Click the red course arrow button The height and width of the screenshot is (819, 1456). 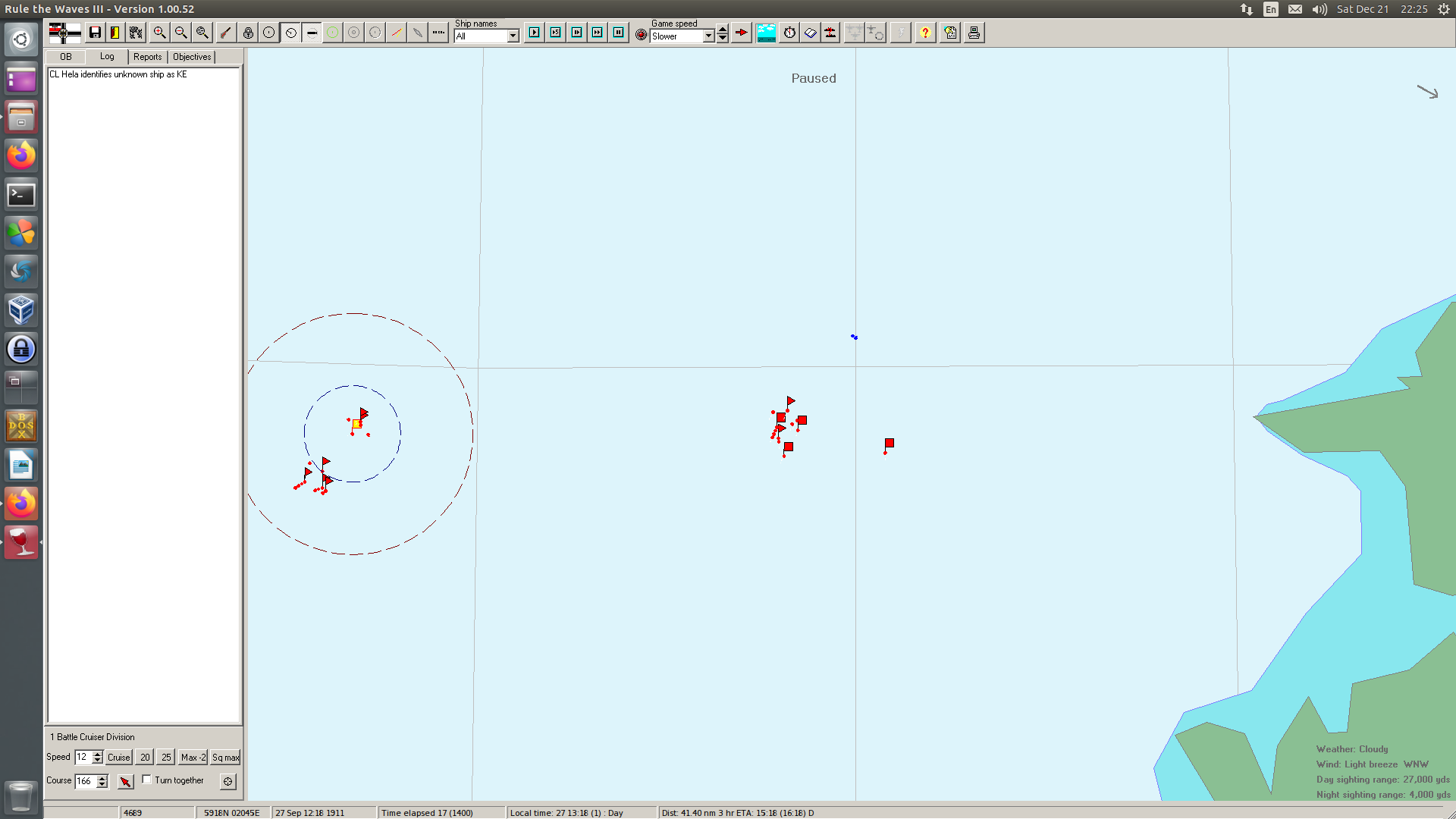126,781
